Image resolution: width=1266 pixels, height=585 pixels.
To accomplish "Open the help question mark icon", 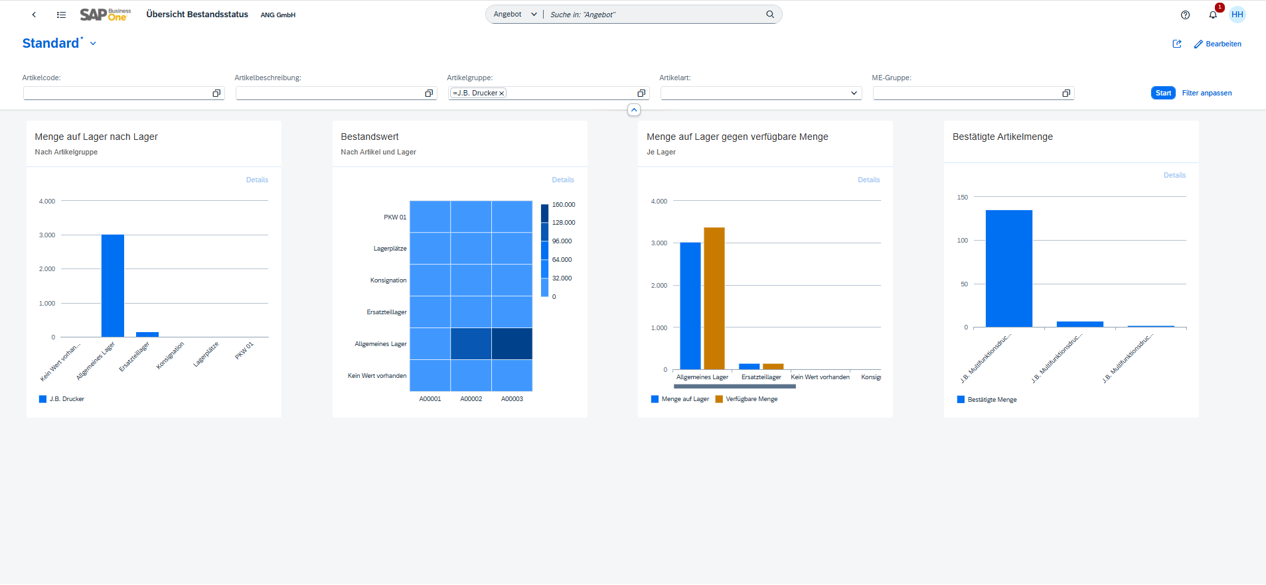I will coord(1185,15).
